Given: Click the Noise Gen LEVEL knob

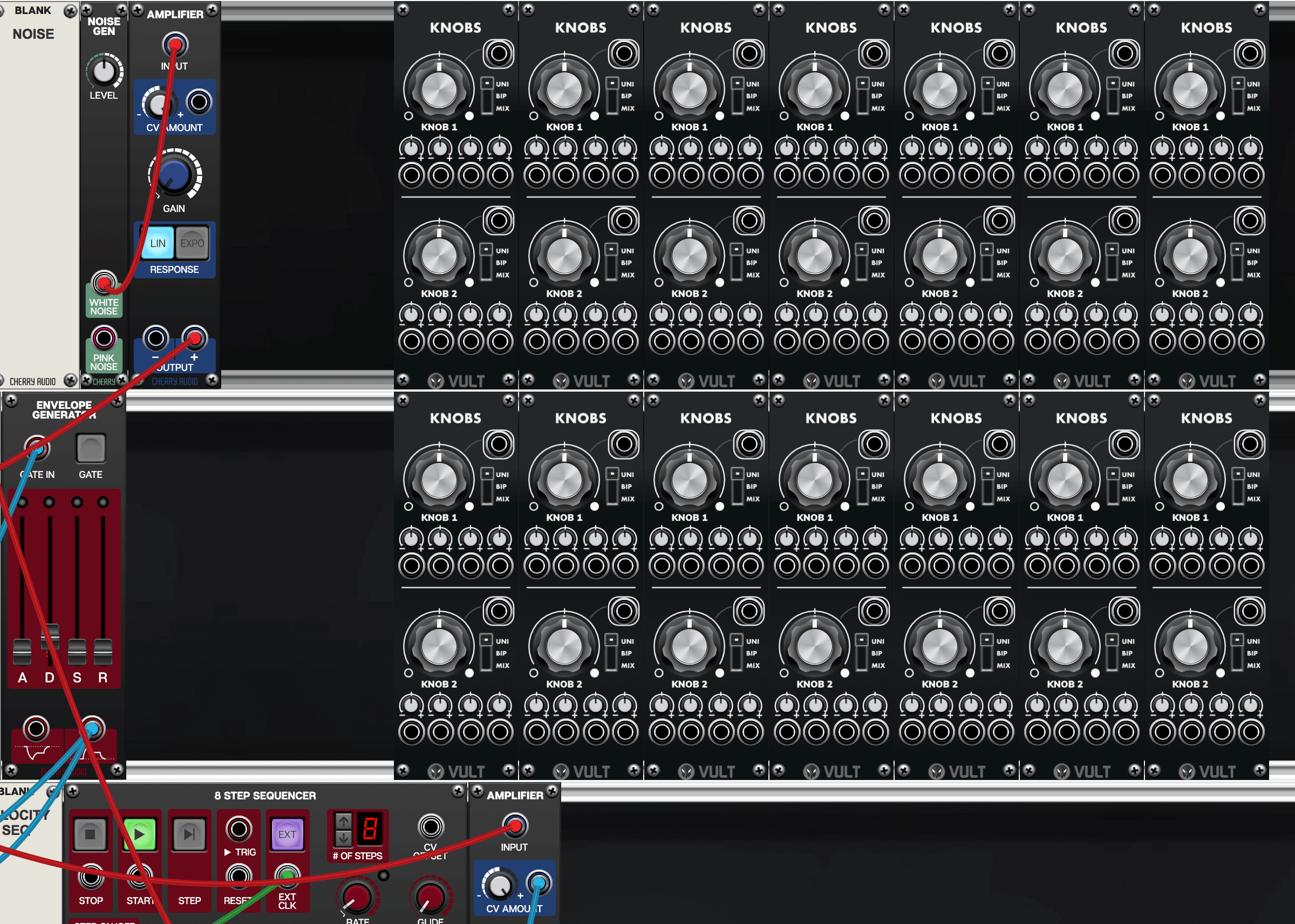Looking at the screenshot, I should (104, 72).
